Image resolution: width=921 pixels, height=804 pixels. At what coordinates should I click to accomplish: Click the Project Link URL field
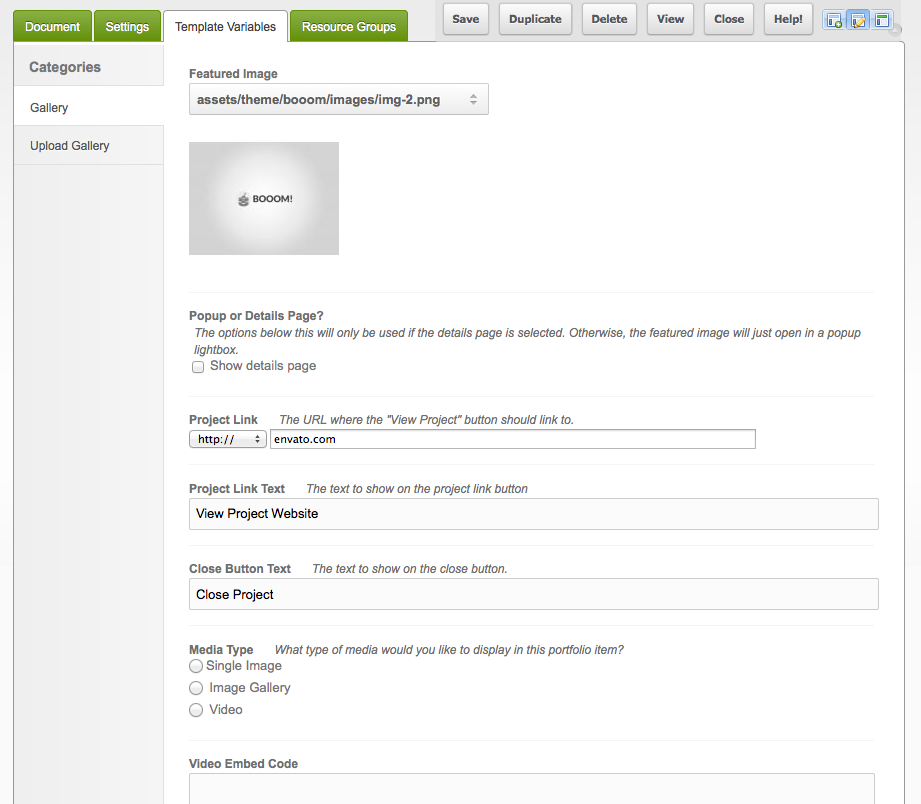[x=512, y=439]
